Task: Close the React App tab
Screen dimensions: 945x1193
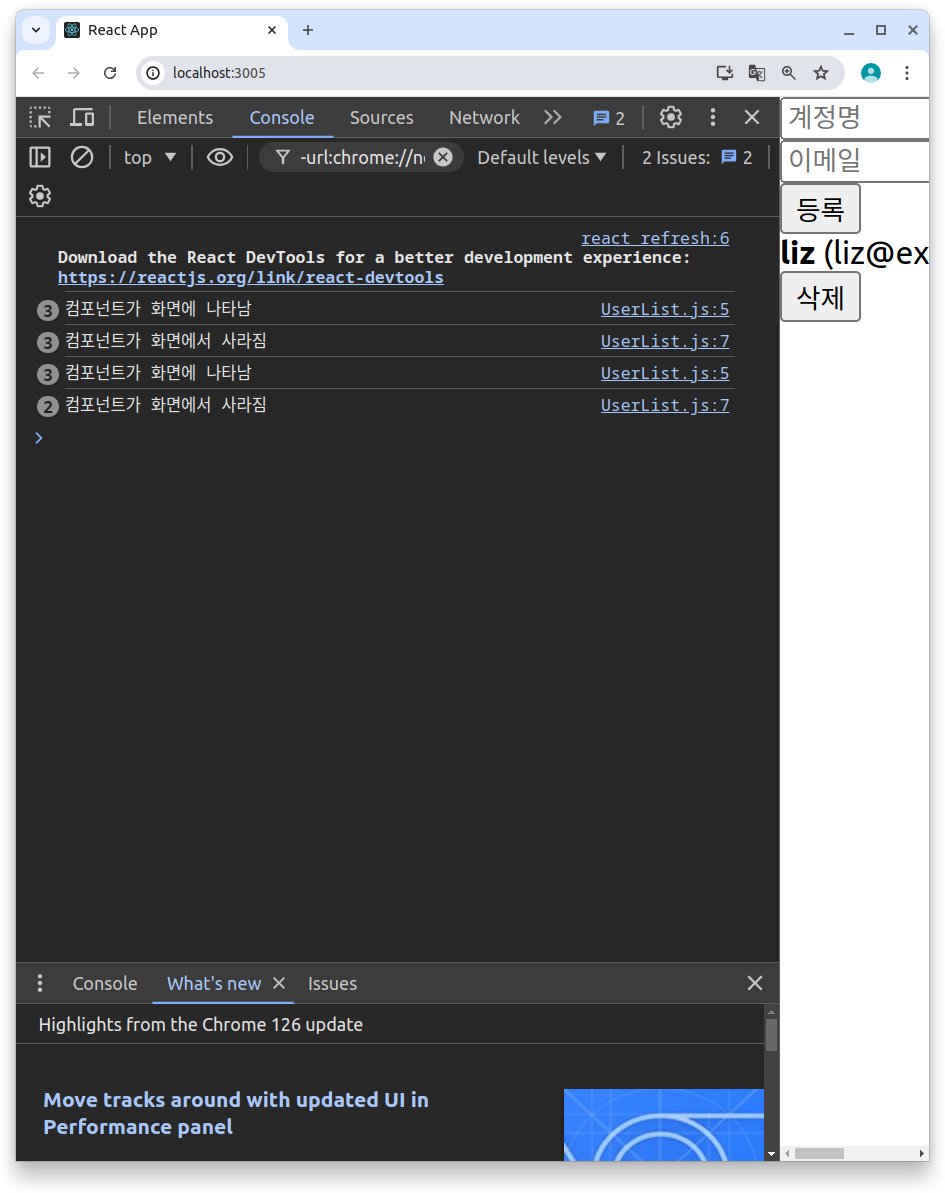Action: pos(272,30)
